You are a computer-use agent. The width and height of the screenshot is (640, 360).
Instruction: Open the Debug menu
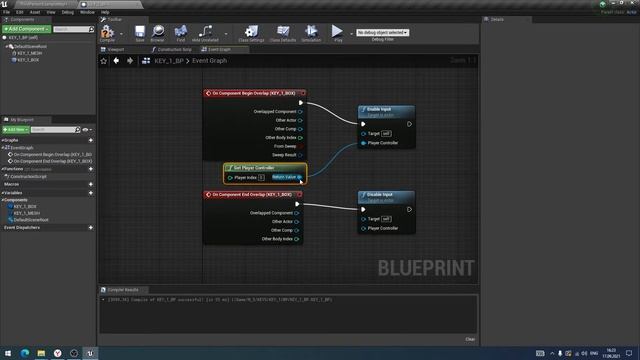68,12
